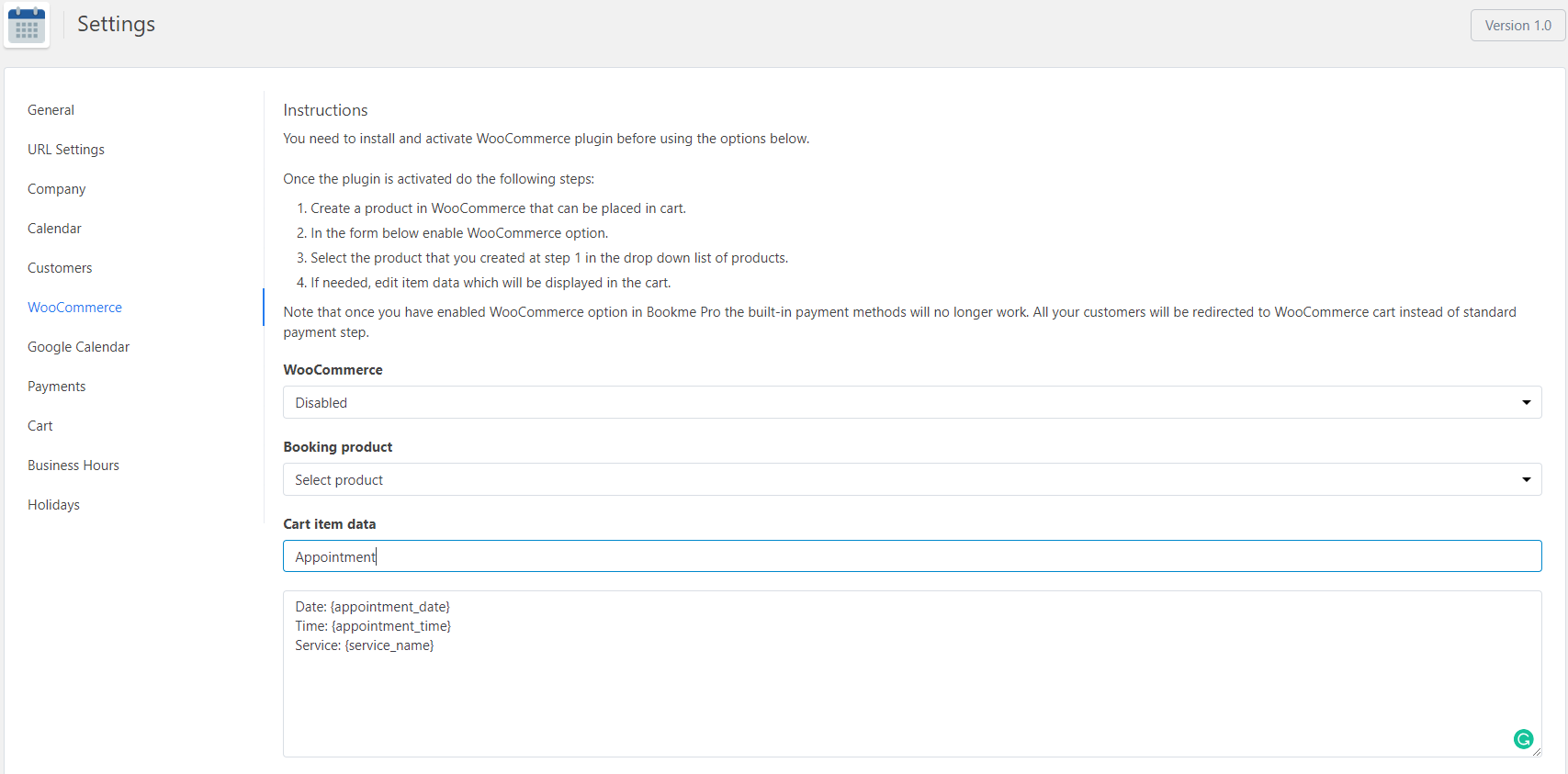Click the WooCommerce field label

(x=333, y=370)
